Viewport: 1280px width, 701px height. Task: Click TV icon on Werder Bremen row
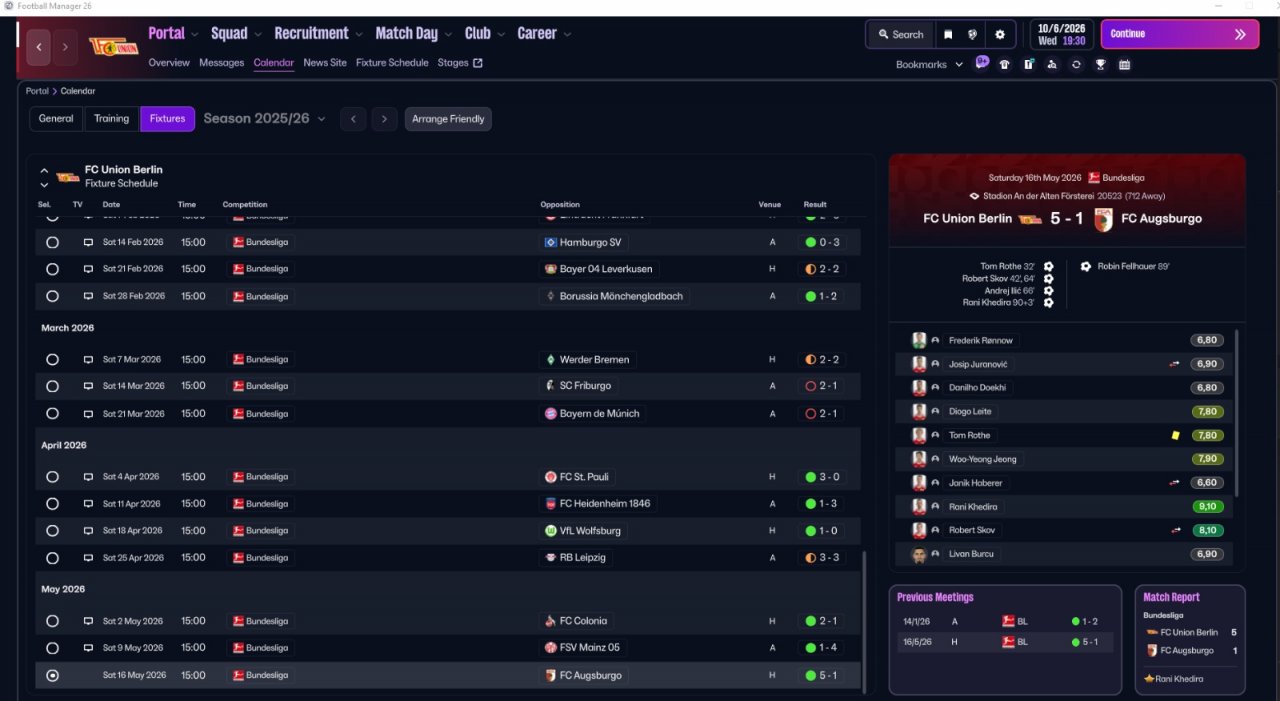[x=88, y=359]
